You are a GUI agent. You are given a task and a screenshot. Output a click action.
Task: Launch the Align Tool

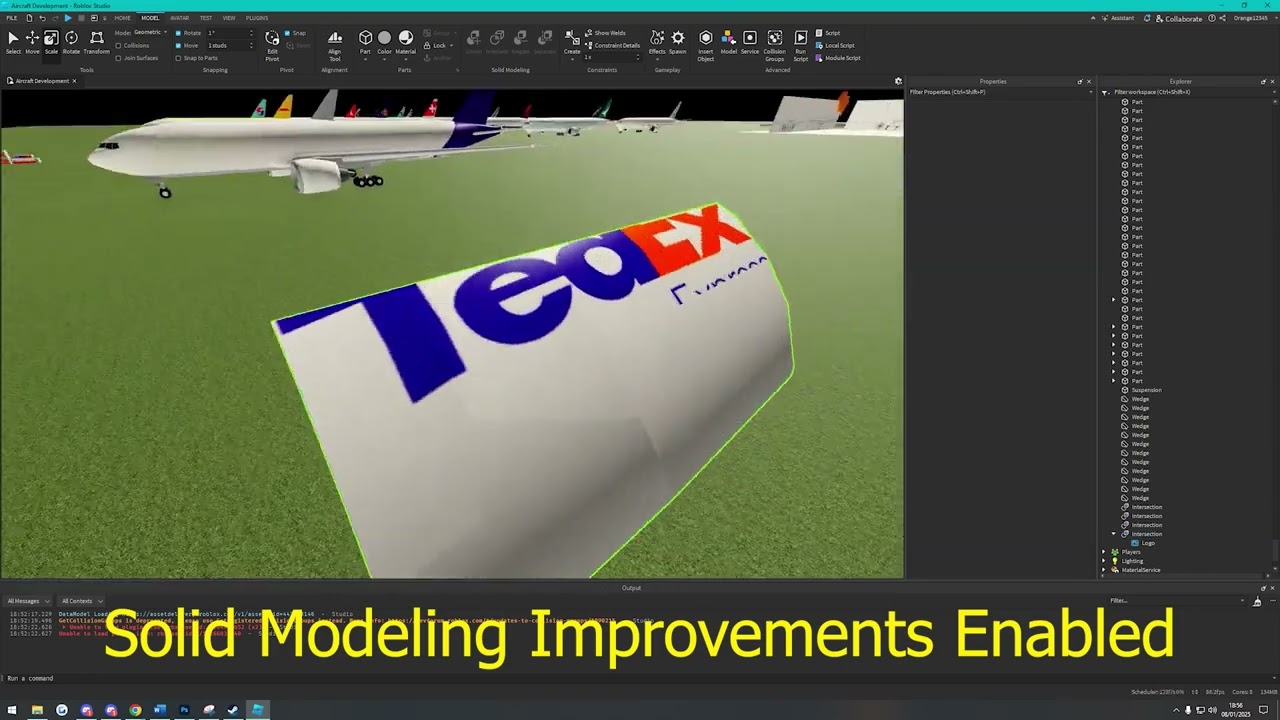tap(335, 45)
